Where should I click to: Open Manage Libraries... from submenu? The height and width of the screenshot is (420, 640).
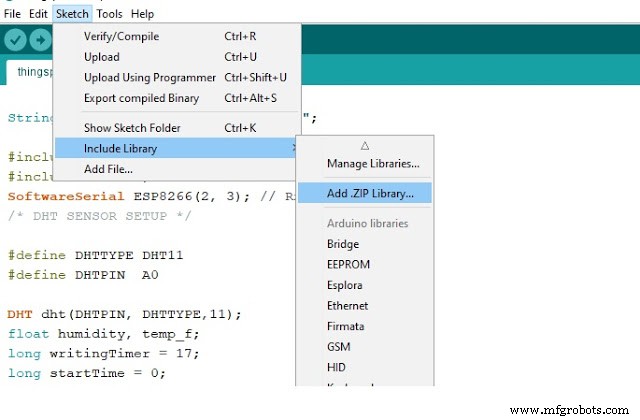click(x=373, y=163)
